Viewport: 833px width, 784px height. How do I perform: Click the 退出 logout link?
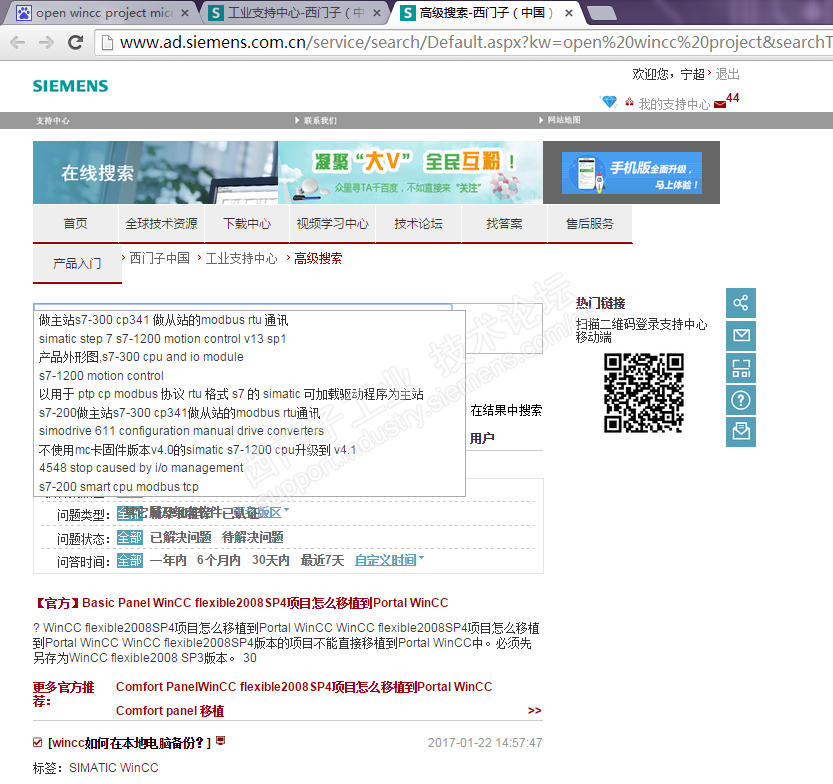[x=727, y=74]
